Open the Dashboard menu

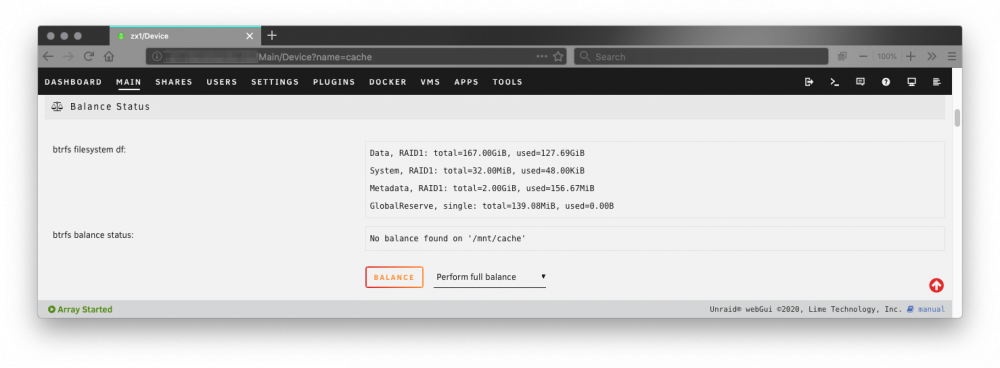[73, 82]
